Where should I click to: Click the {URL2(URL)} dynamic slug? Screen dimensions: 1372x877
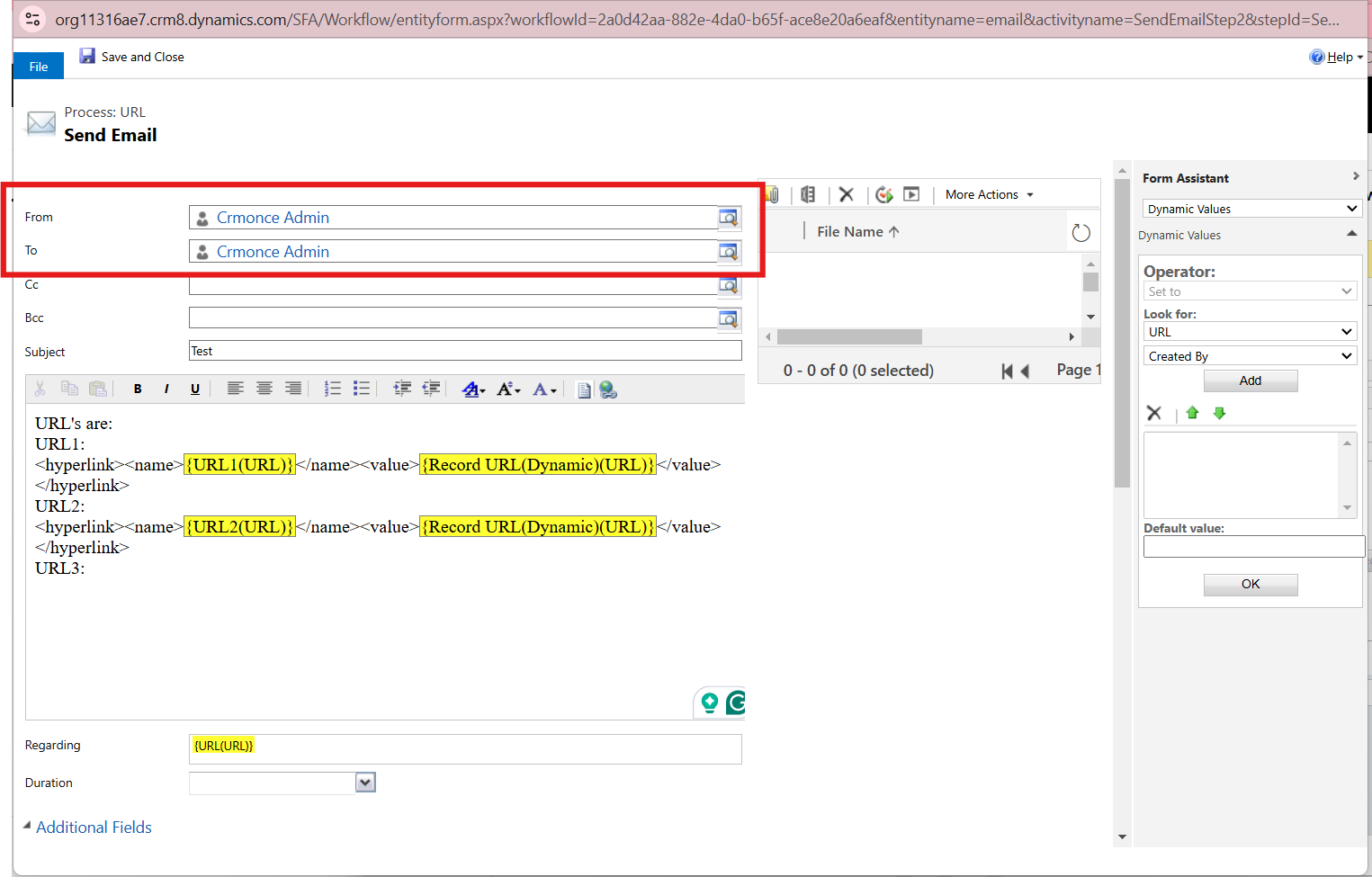[239, 527]
